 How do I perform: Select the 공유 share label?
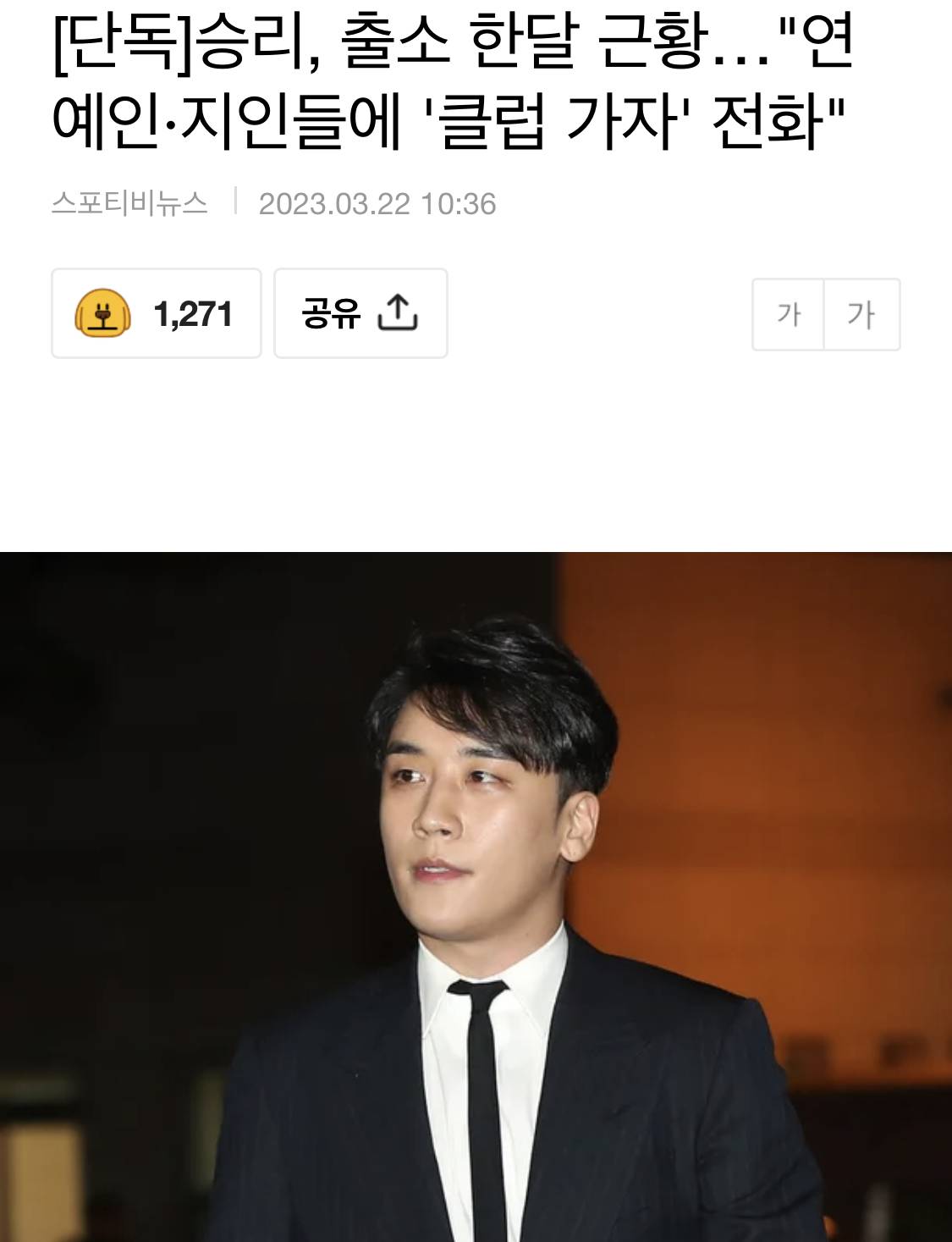click(331, 313)
